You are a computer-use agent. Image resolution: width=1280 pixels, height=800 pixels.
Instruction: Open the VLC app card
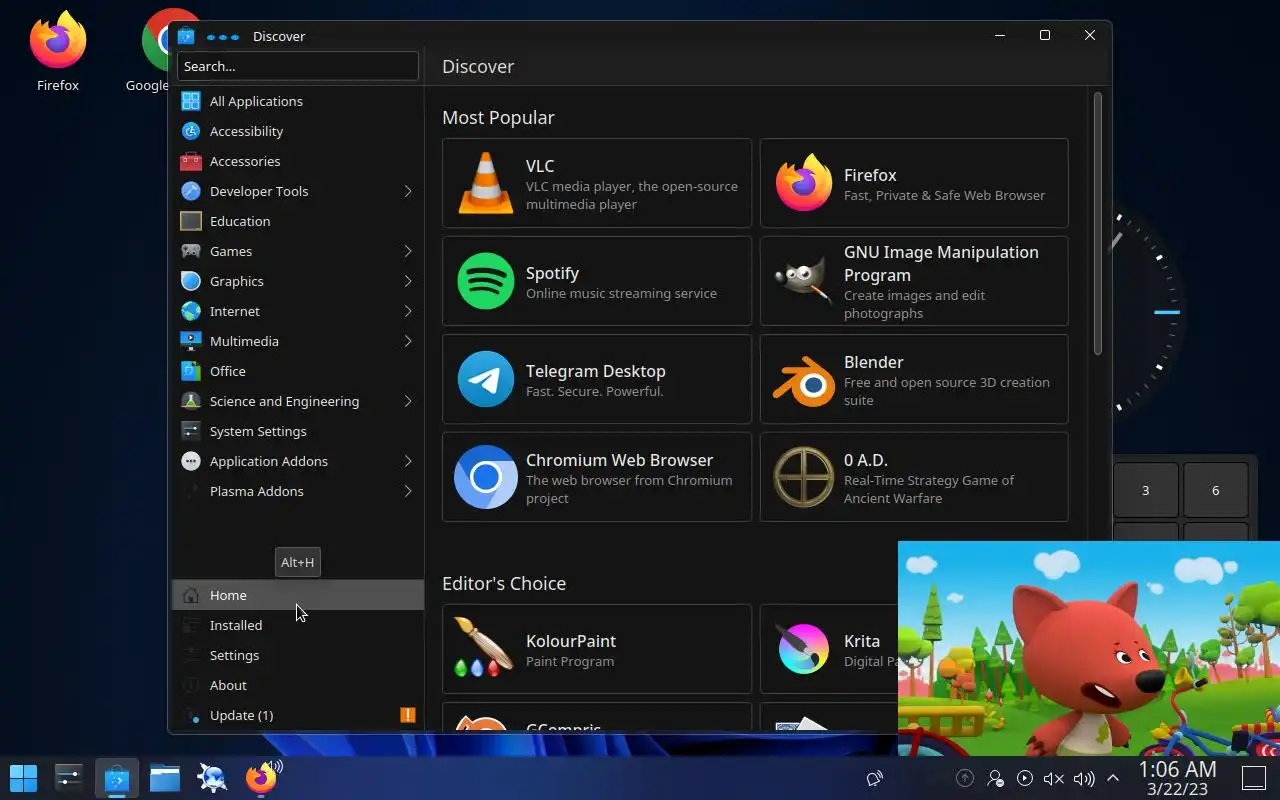point(597,183)
